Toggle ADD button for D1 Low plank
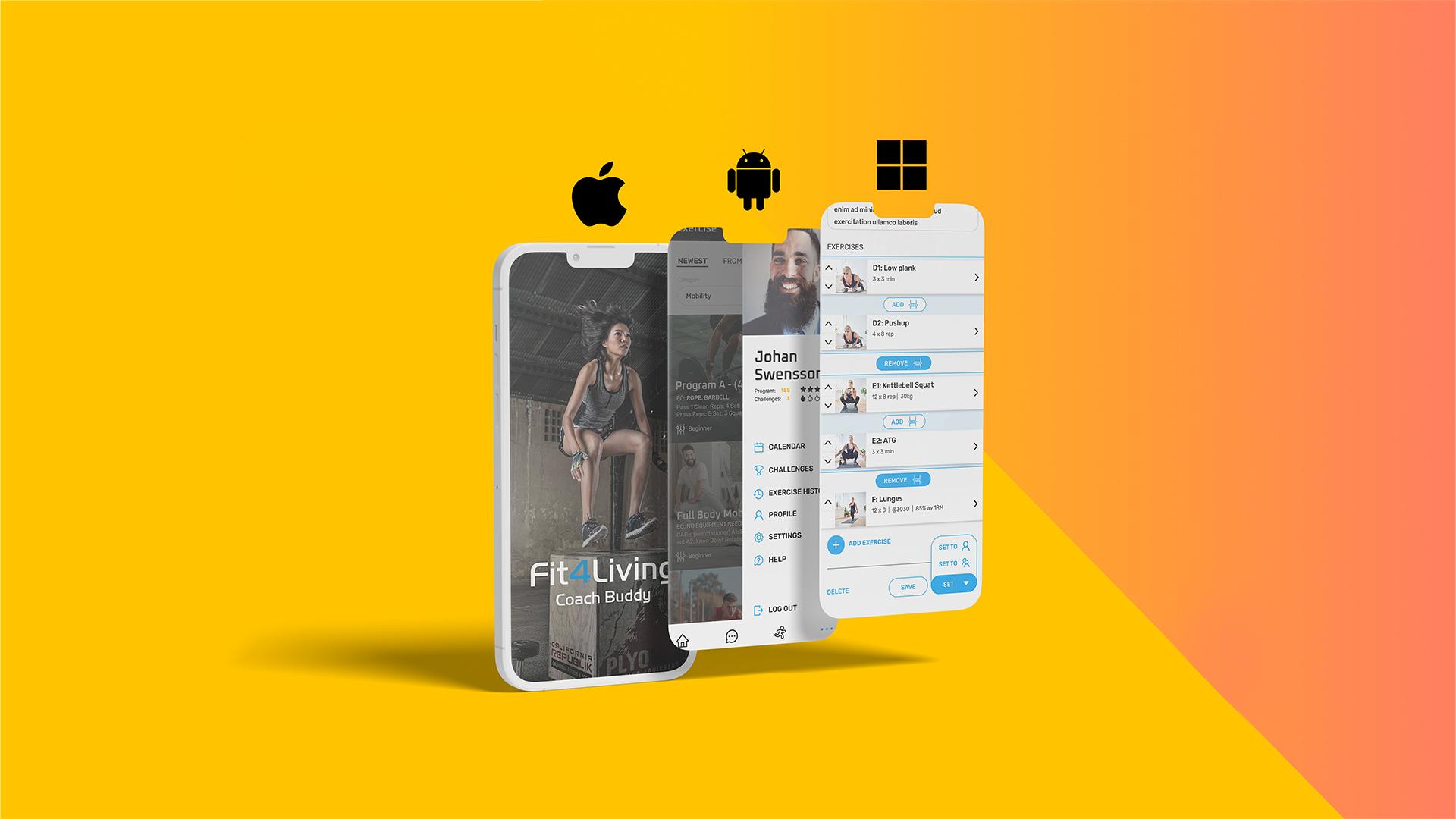Viewport: 1456px width, 819px height. coord(899,304)
